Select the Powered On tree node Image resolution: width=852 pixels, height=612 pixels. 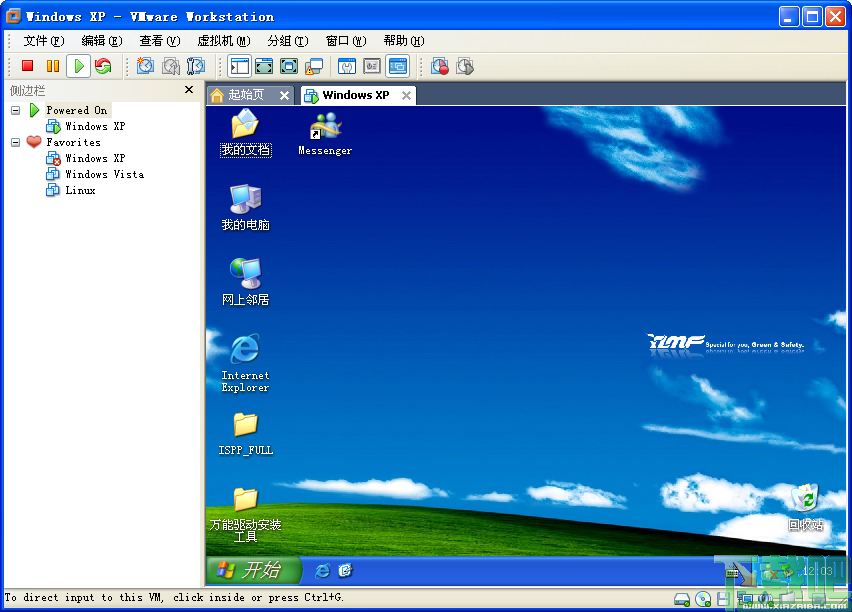[x=77, y=110]
